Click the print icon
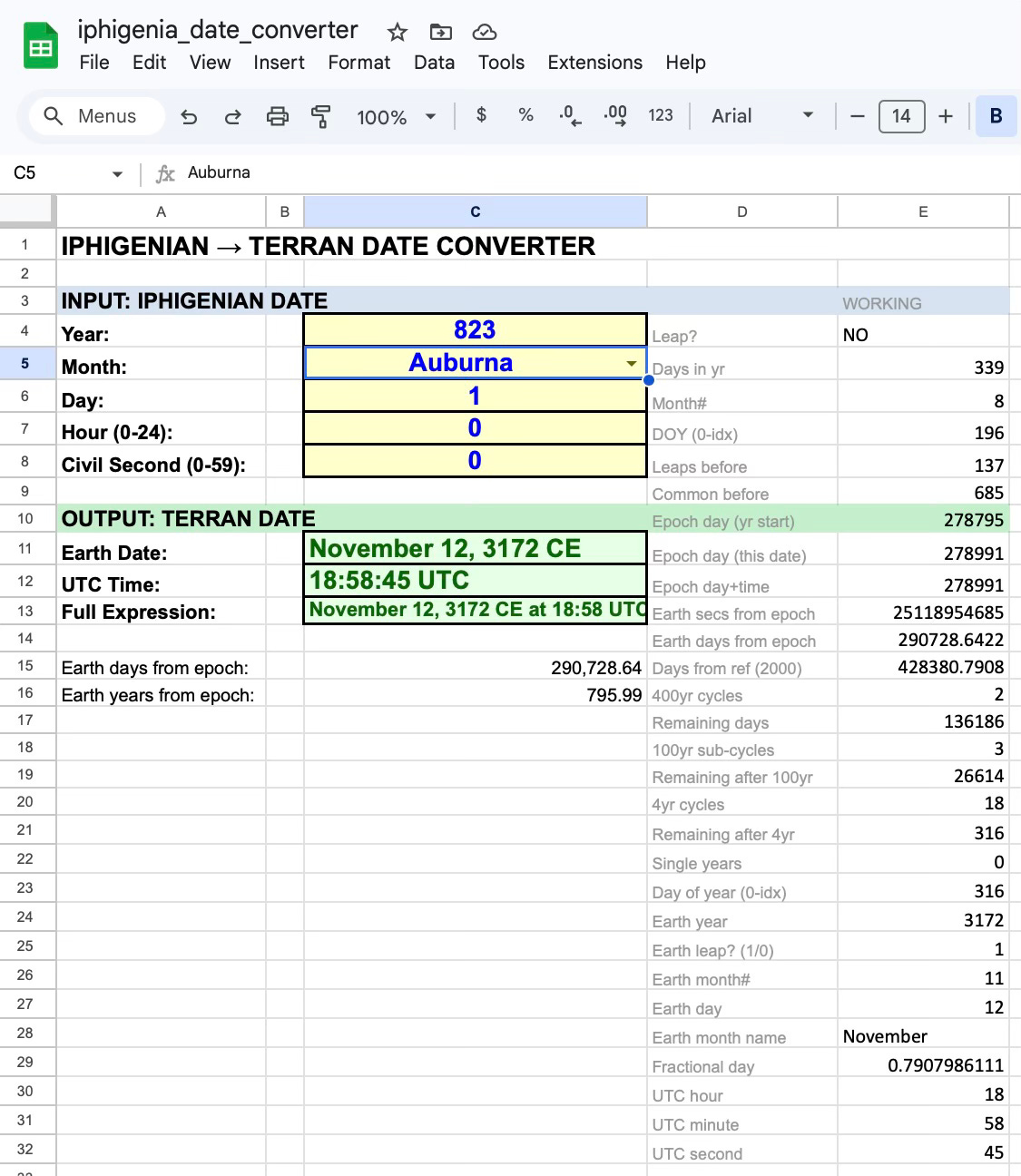Viewport: 1021px width, 1176px height. [277, 116]
